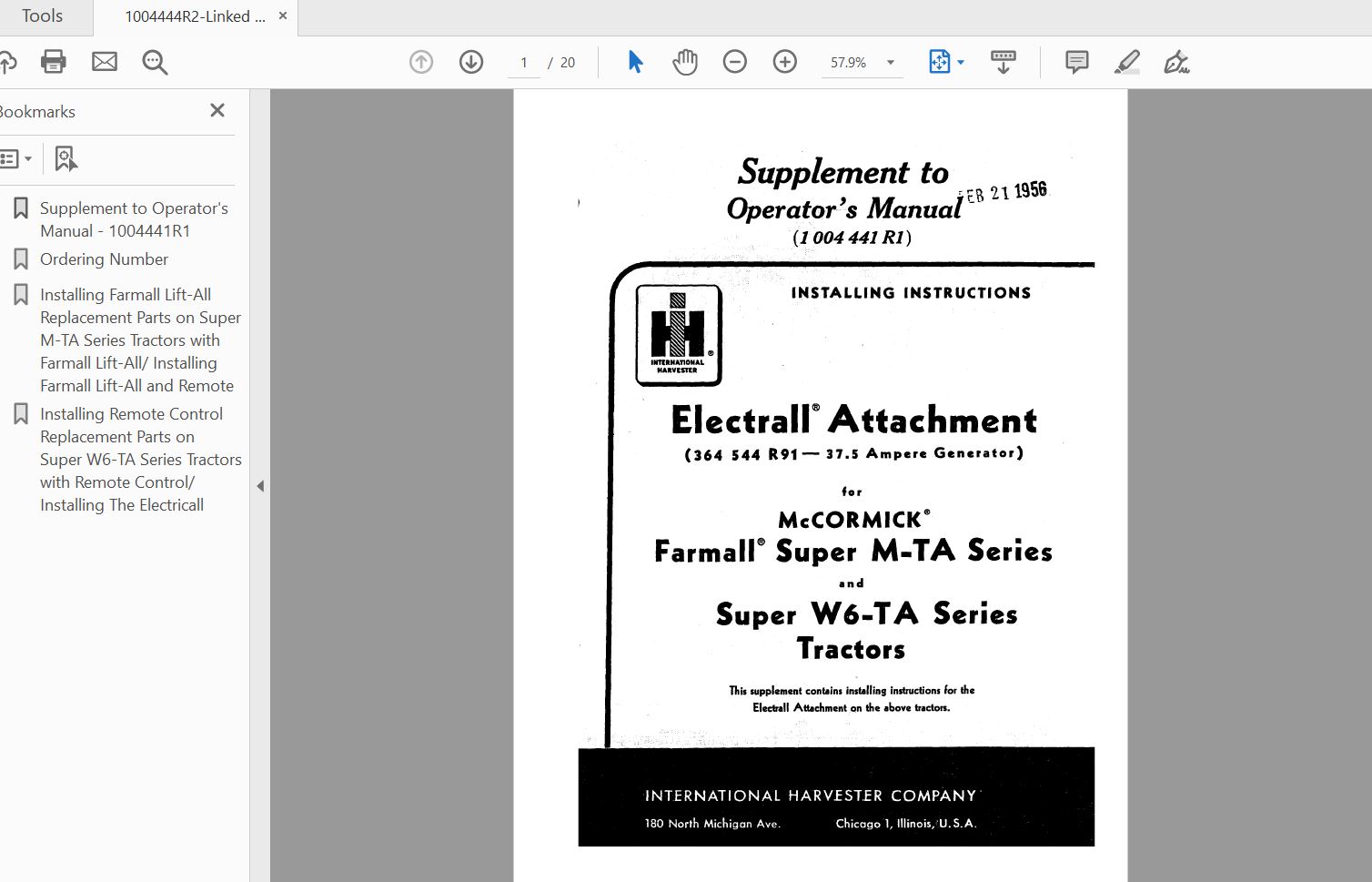Jump to Ordering Number bookmark
Image resolution: width=1372 pixels, height=882 pixels.
tap(104, 259)
